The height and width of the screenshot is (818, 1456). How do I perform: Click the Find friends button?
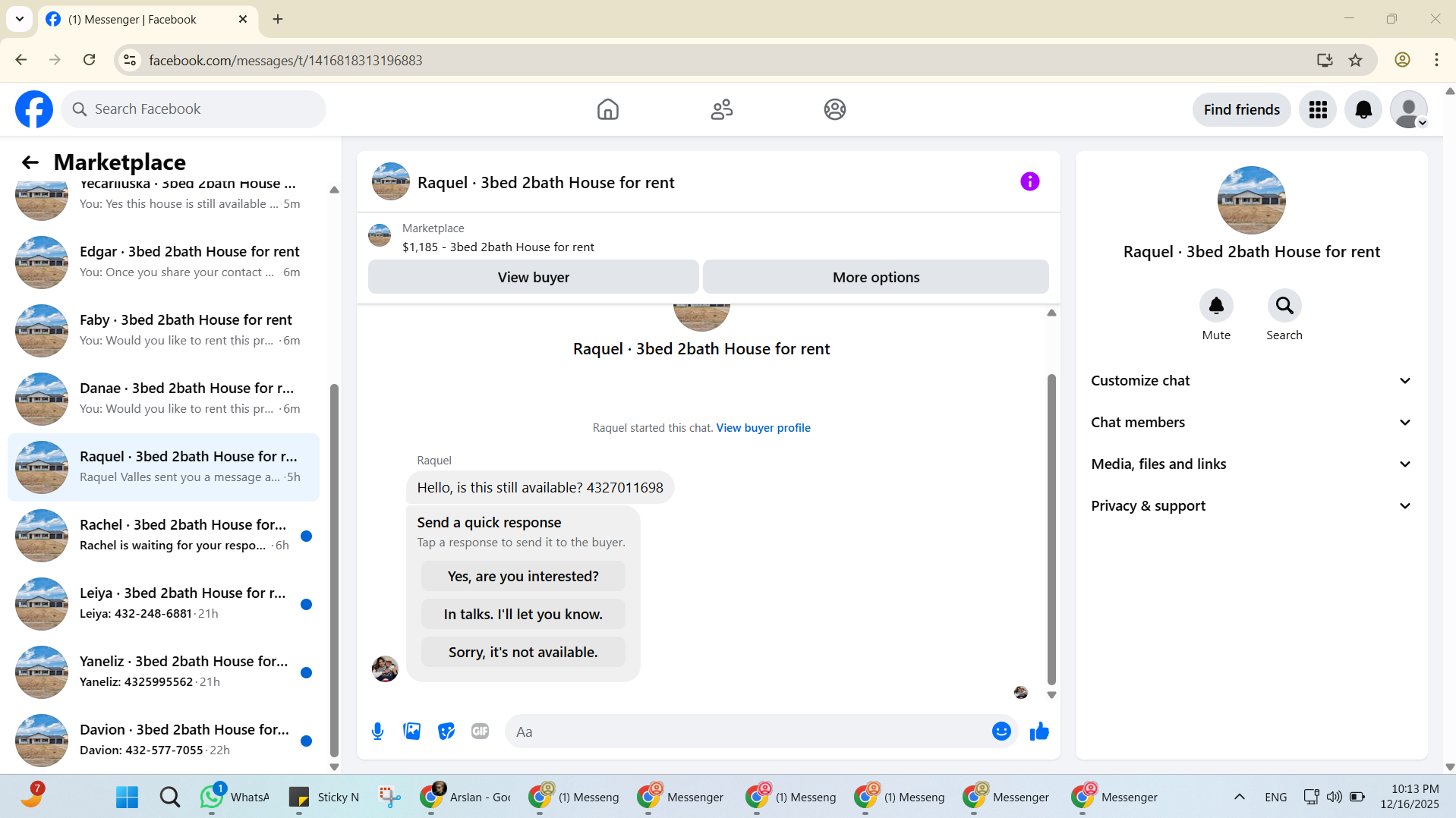point(1241,109)
